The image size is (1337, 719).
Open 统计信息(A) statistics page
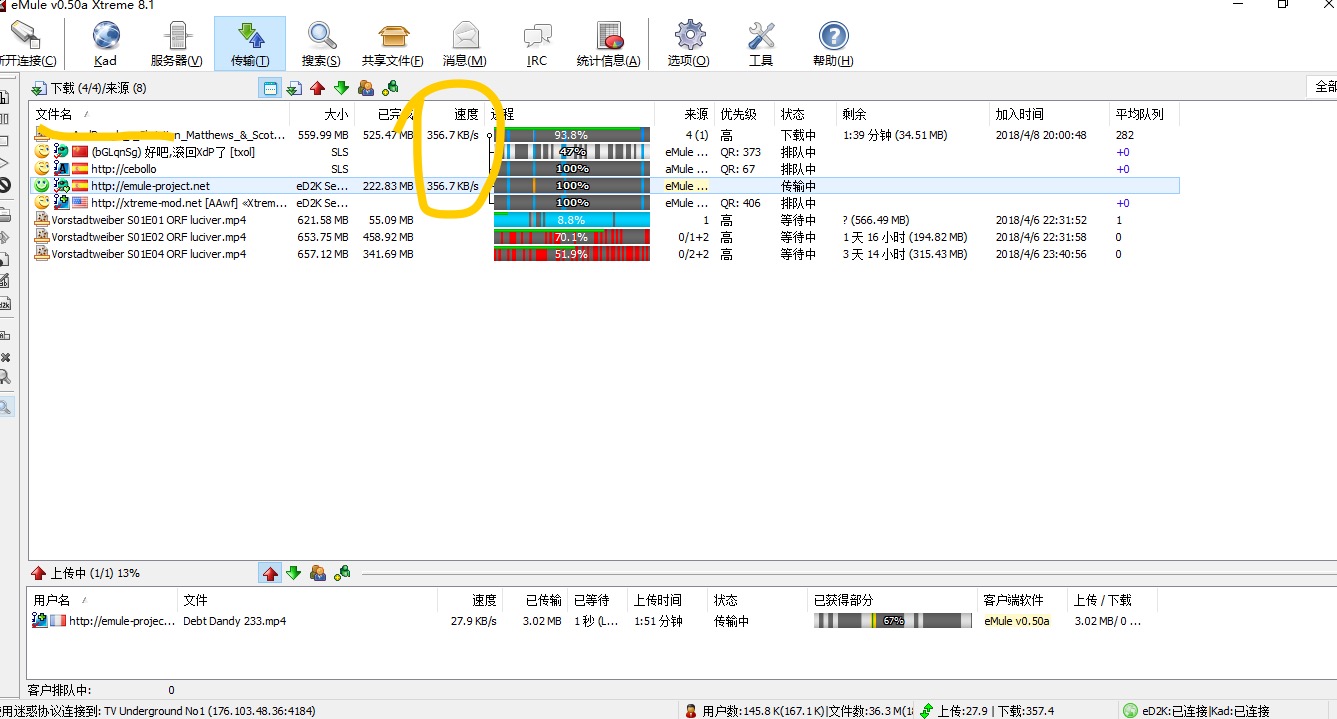click(x=608, y=45)
